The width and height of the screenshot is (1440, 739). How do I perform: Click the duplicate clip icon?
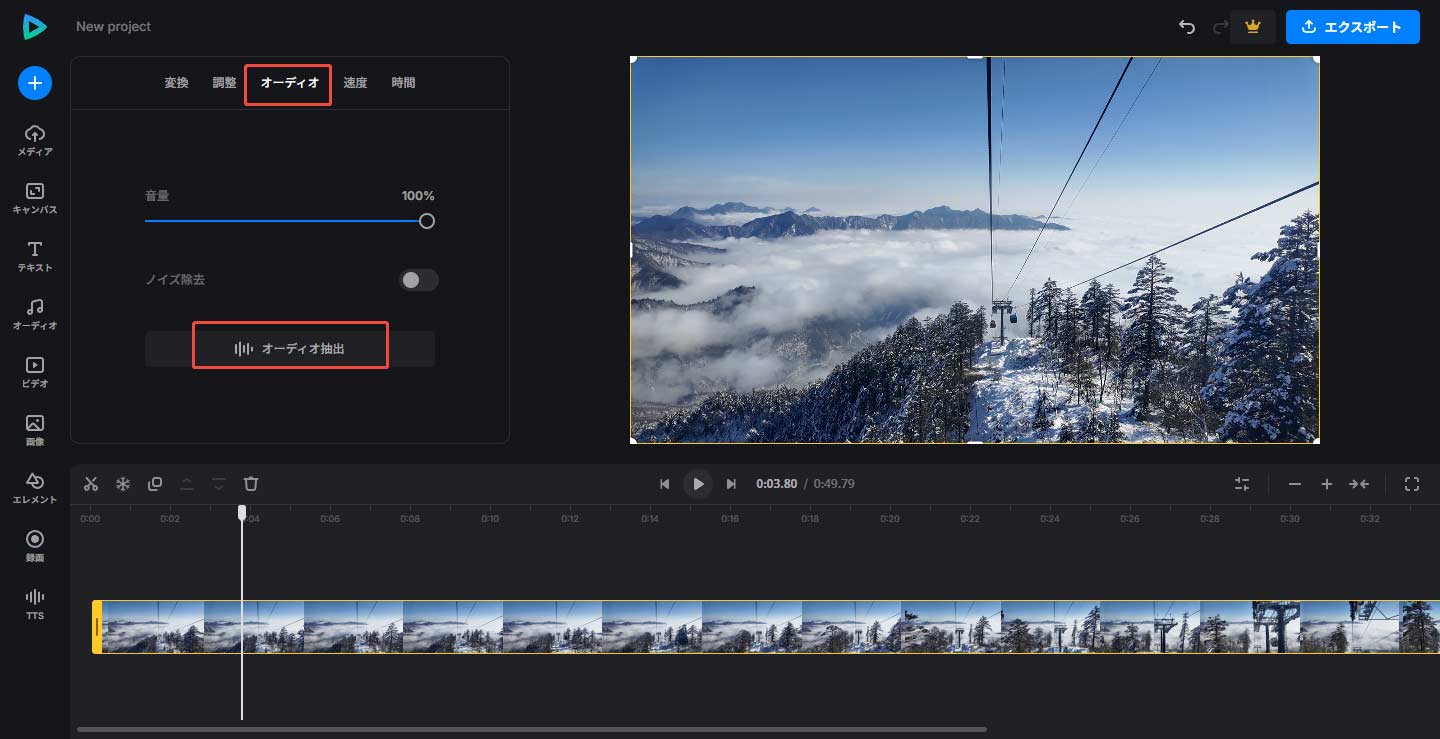(155, 484)
